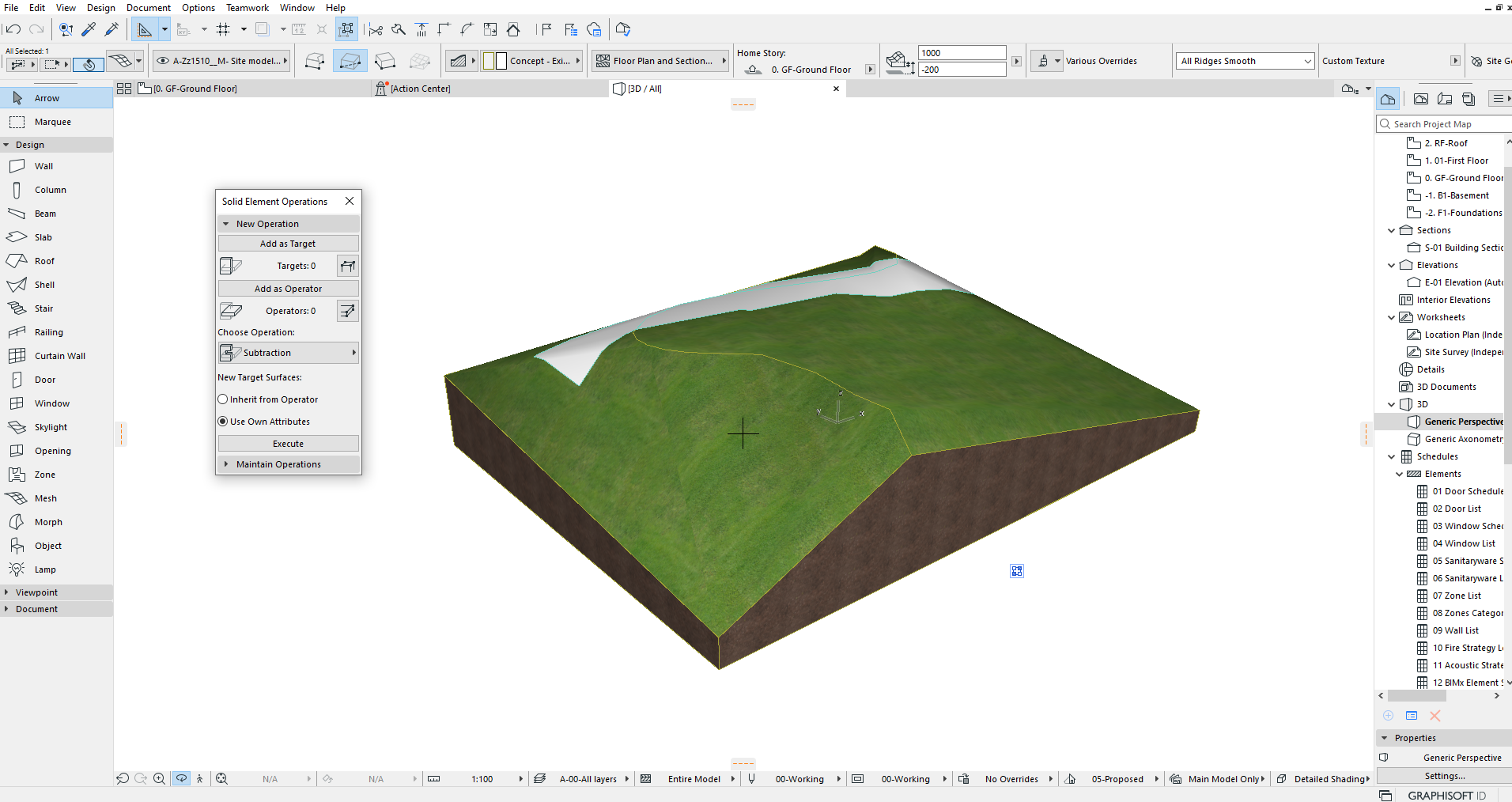Click the Search Project Map field
This screenshot has width=1512, height=802.
[x=1445, y=124]
